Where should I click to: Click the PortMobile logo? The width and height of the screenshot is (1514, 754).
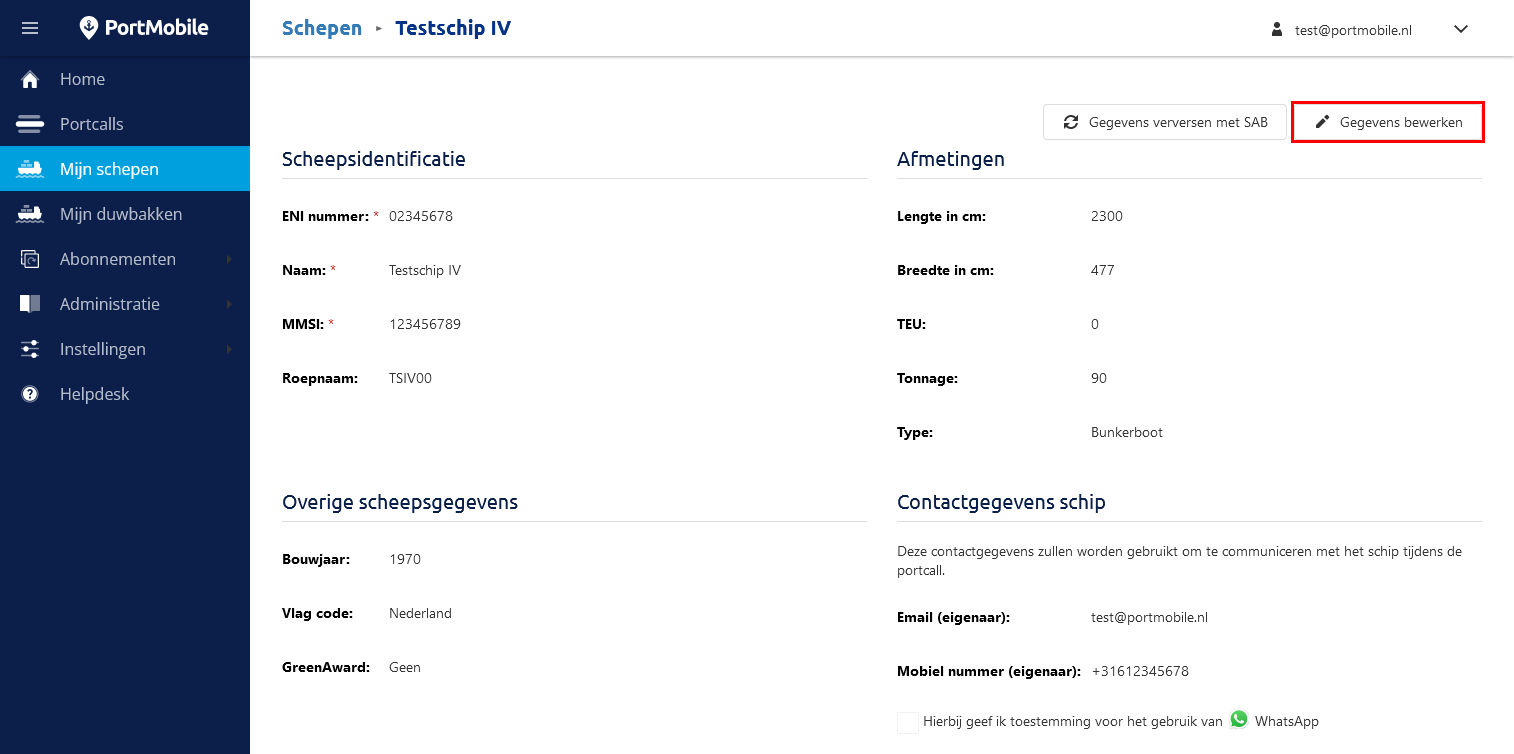[144, 28]
